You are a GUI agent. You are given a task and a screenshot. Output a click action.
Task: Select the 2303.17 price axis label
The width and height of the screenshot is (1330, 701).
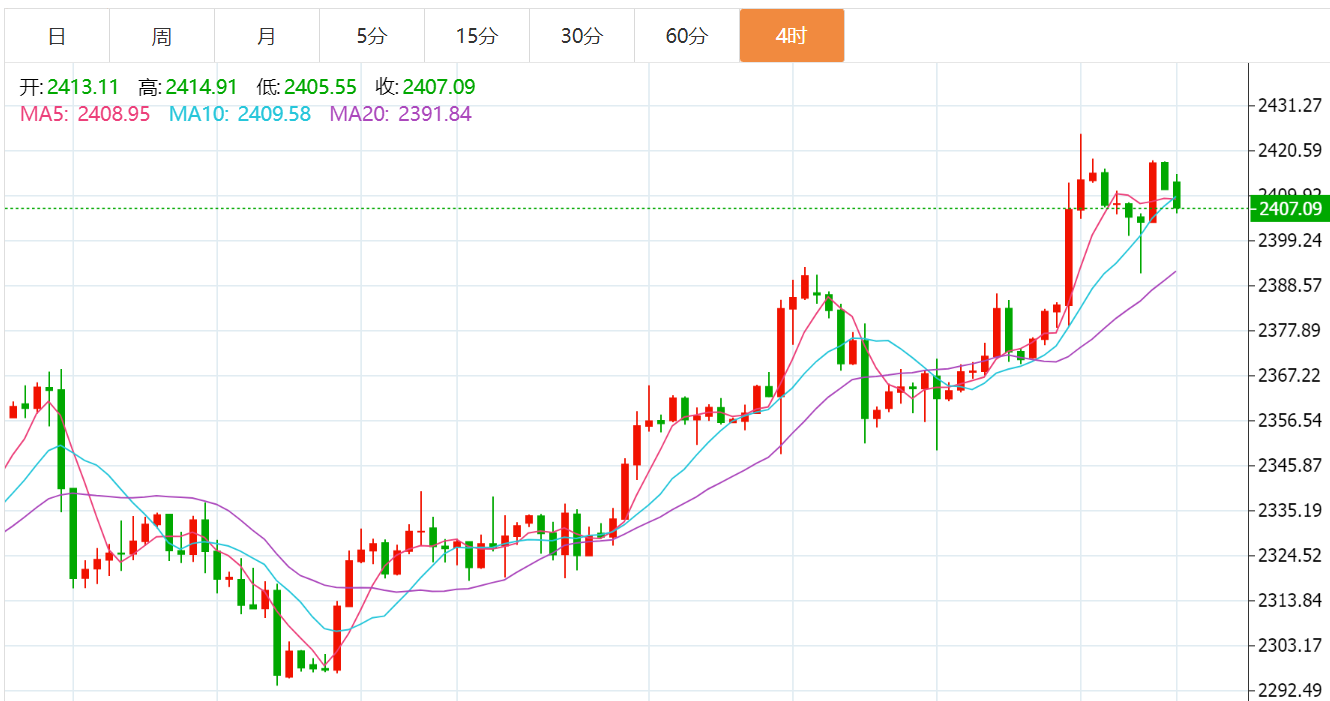click(x=1290, y=646)
